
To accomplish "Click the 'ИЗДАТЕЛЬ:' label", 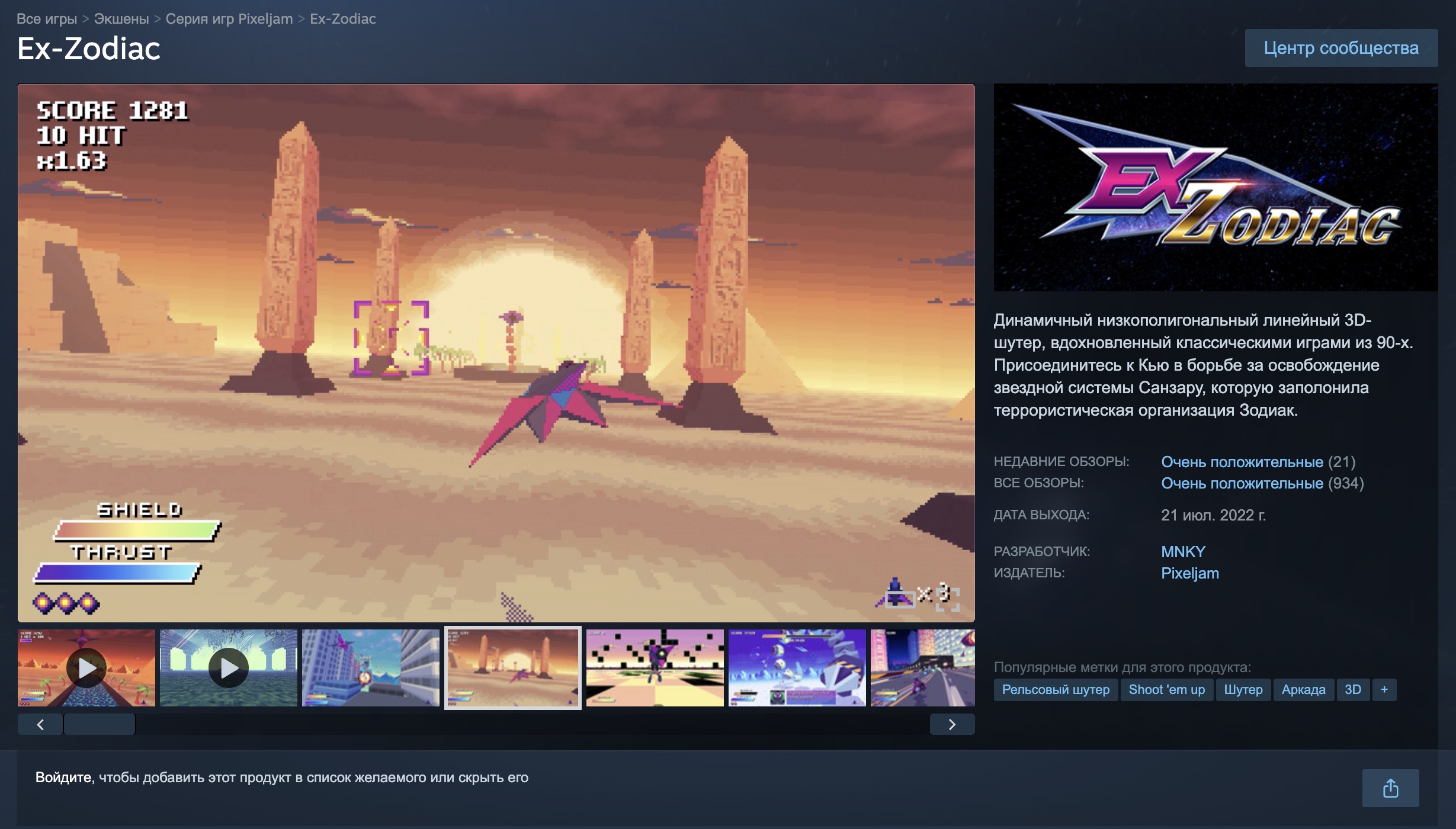I will tap(1030, 573).
